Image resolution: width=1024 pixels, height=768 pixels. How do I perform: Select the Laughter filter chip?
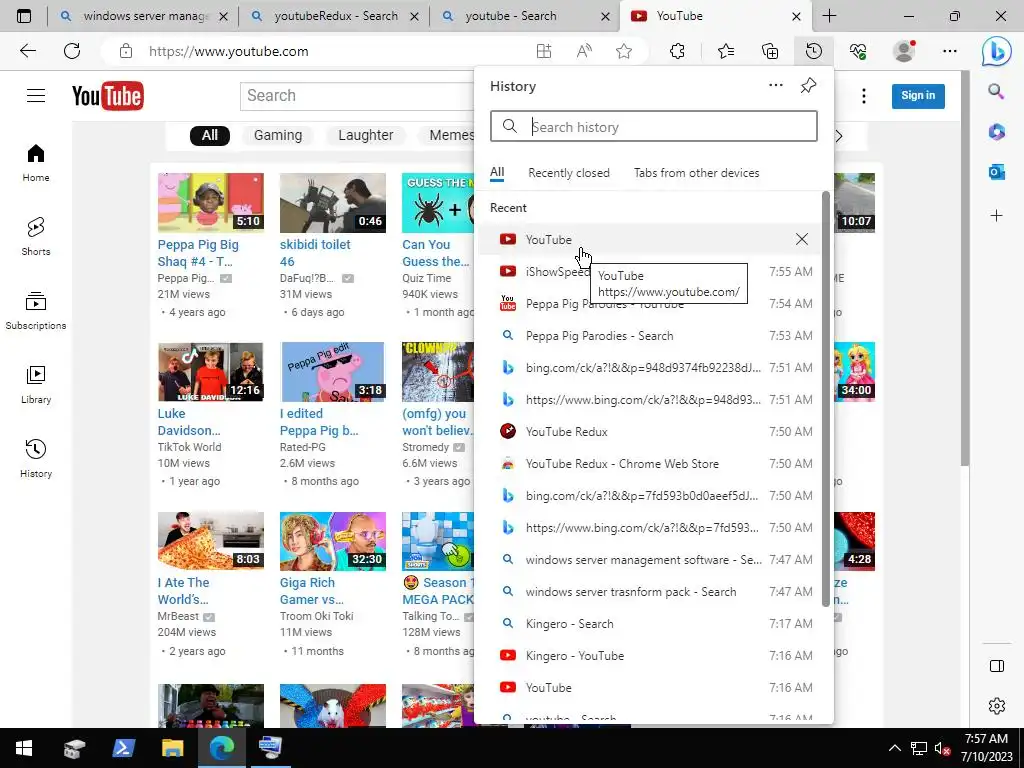tap(366, 135)
